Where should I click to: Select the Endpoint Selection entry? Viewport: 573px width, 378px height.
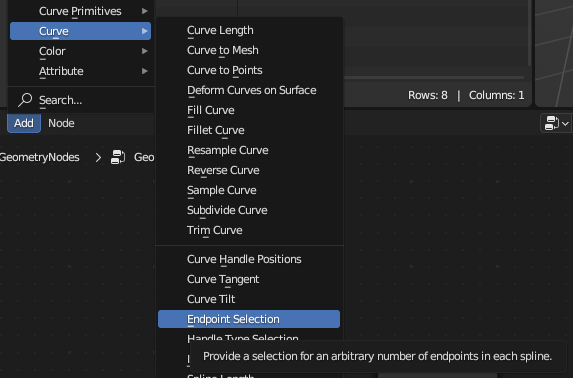pos(249,319)
